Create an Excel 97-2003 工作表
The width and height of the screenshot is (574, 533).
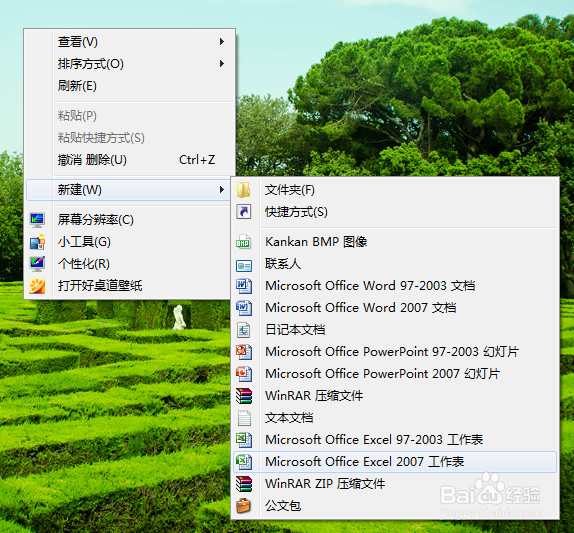(x=395, y=440)
